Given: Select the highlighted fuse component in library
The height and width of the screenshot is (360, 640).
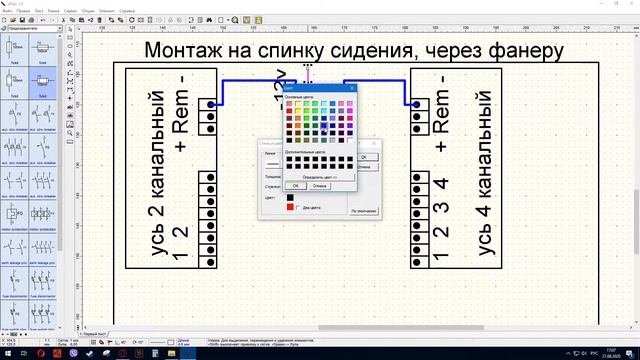Looking at the screenshot, I should pyautogui.click(x=42, y=83).
